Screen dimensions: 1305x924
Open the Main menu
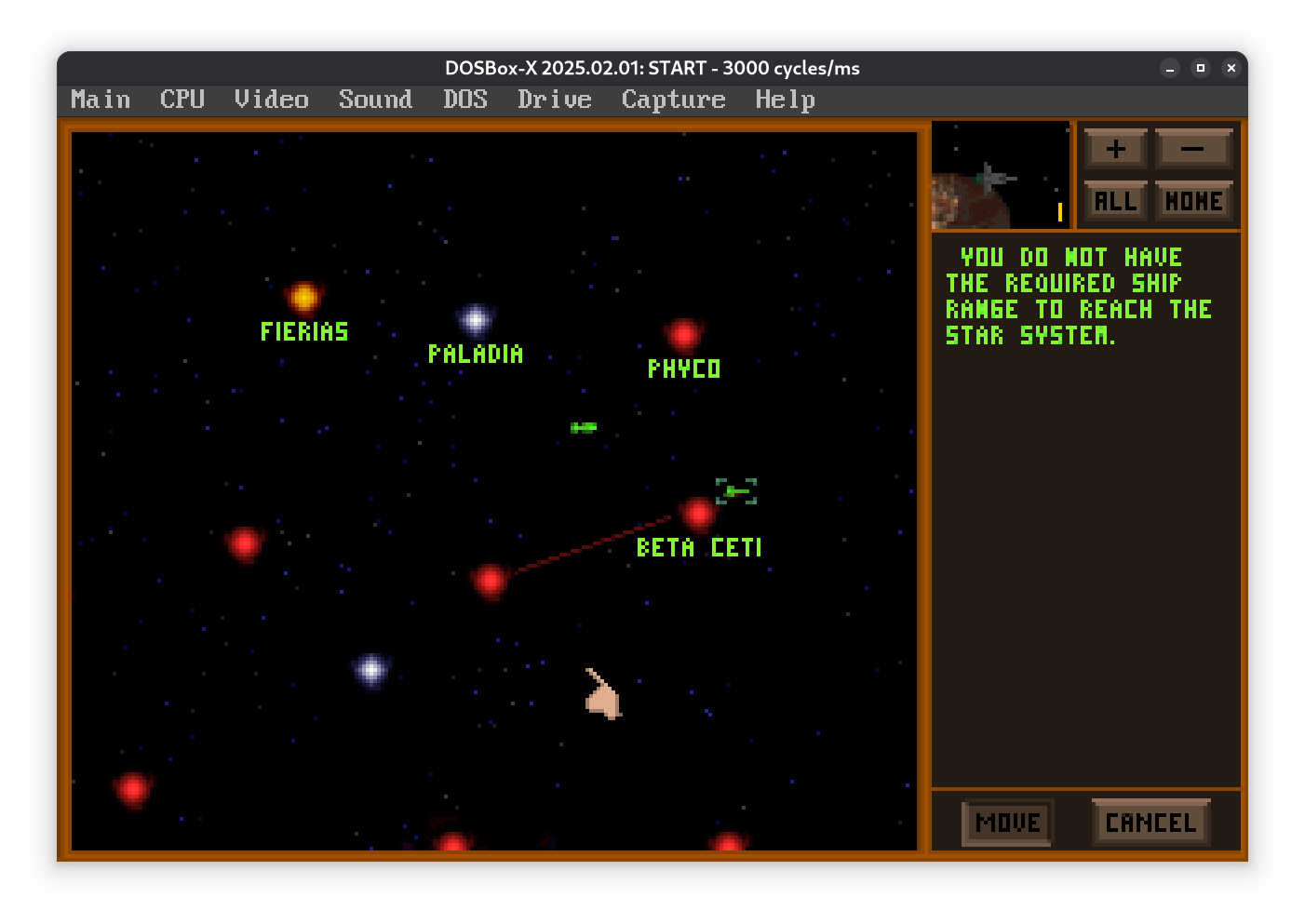tap(101, 100)
